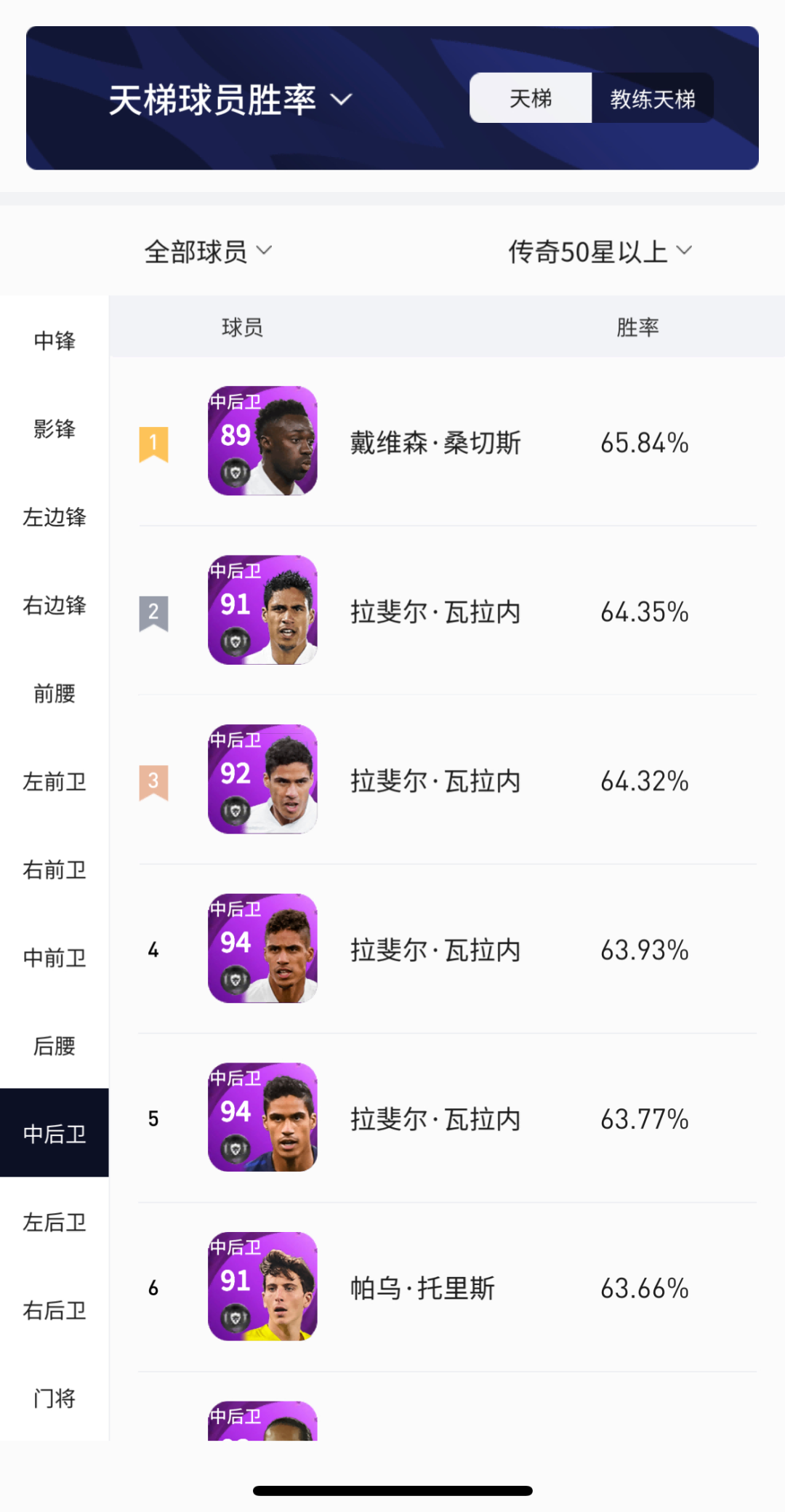Tap player name 戴维森·桑切斯
This screenshot has width=785, height=1512.
click(435, 443)
